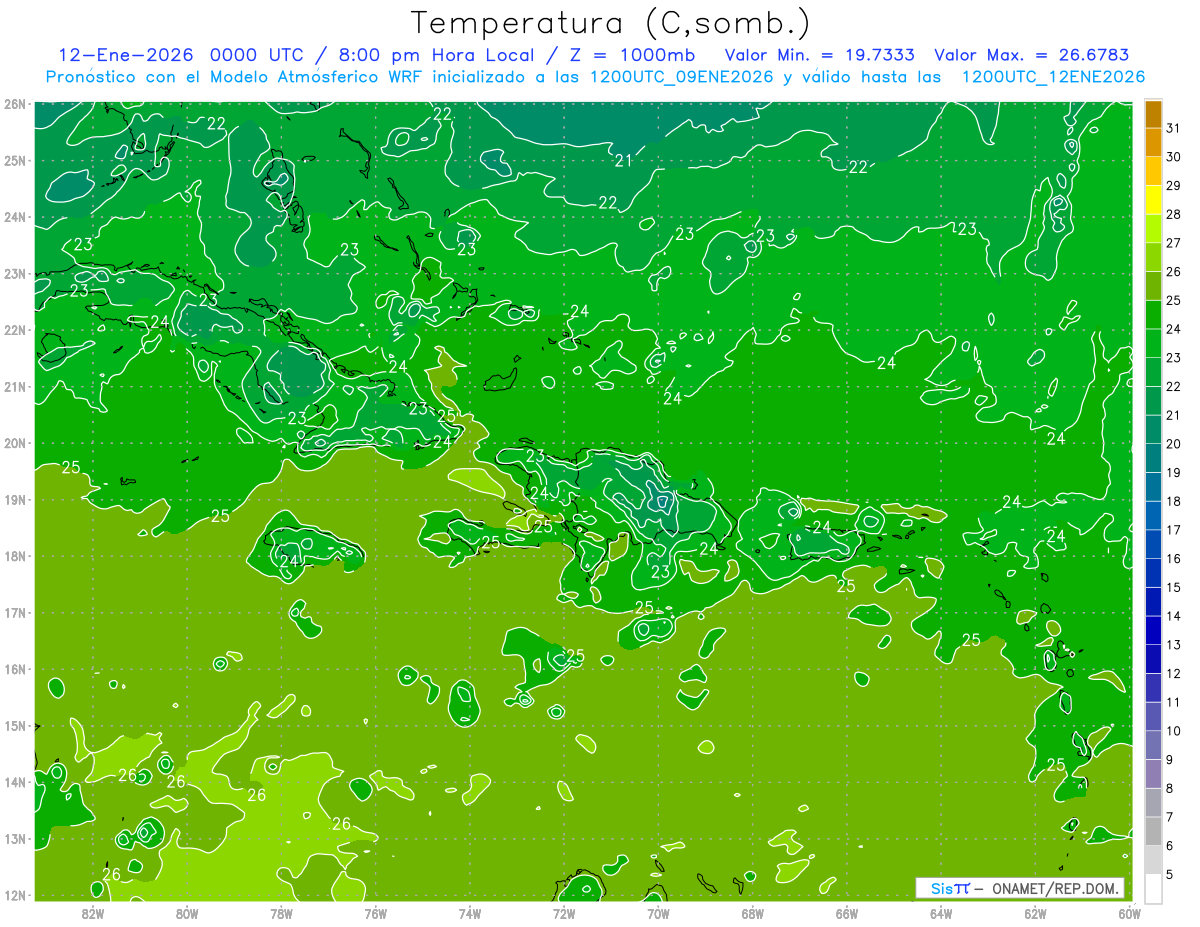The width and height of the screenshot is (1200, 927).
Task: Click longitude axis label "66W"
Action: [x=847, y=913]
